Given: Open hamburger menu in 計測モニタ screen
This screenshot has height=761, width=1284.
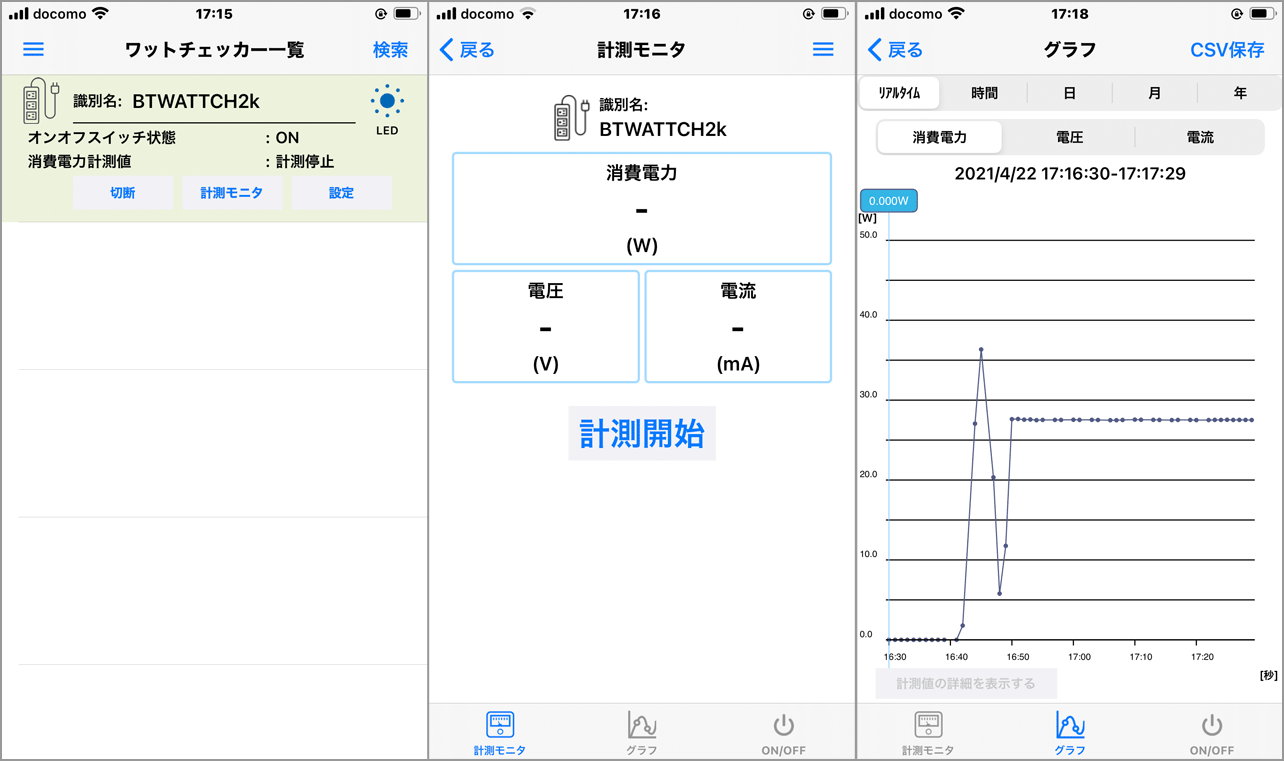Looking at the screenshot, I should (x=823, y=50).
